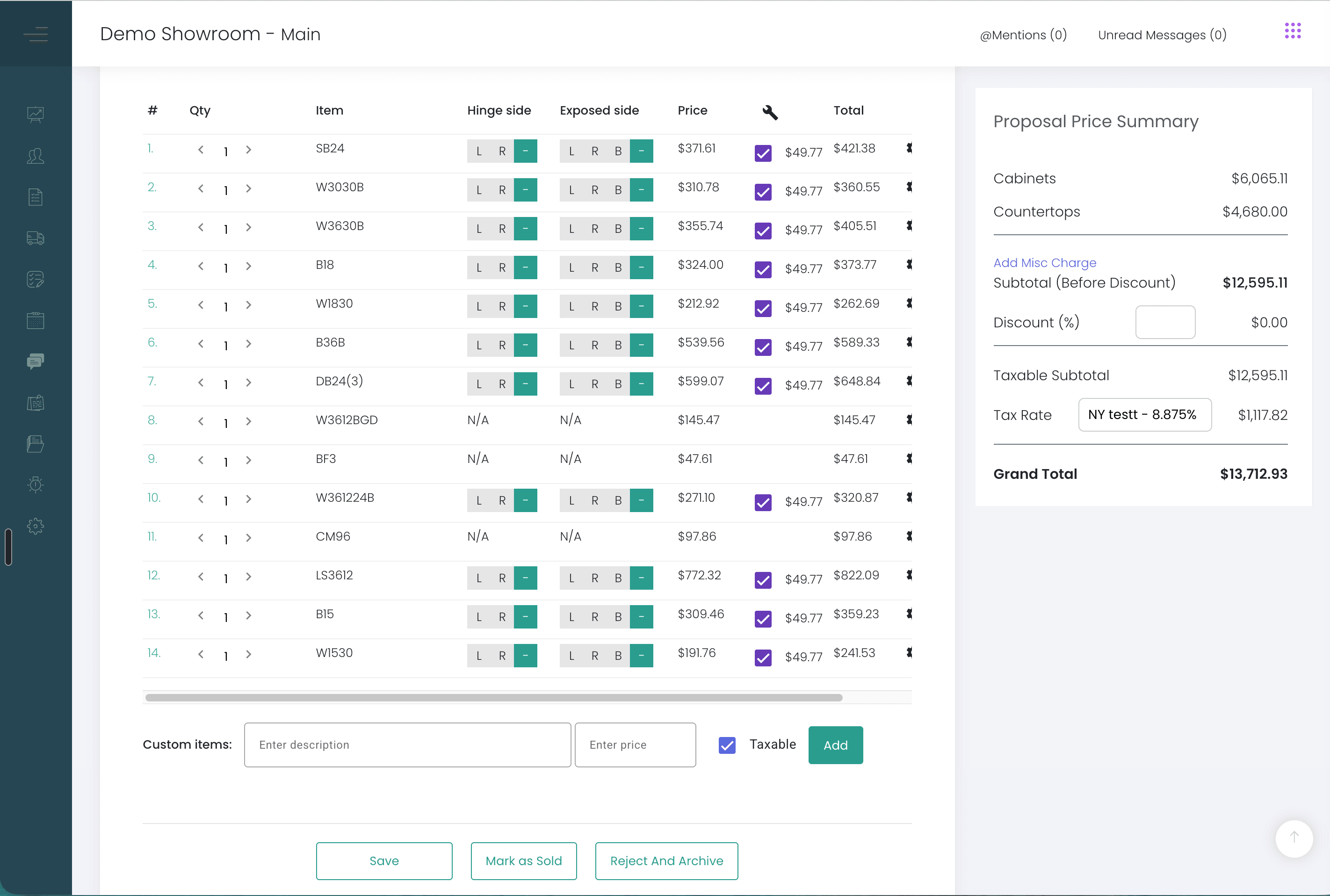Open the calendar icon in sidebar
The image size is (1330, 896).
(36, 321)
